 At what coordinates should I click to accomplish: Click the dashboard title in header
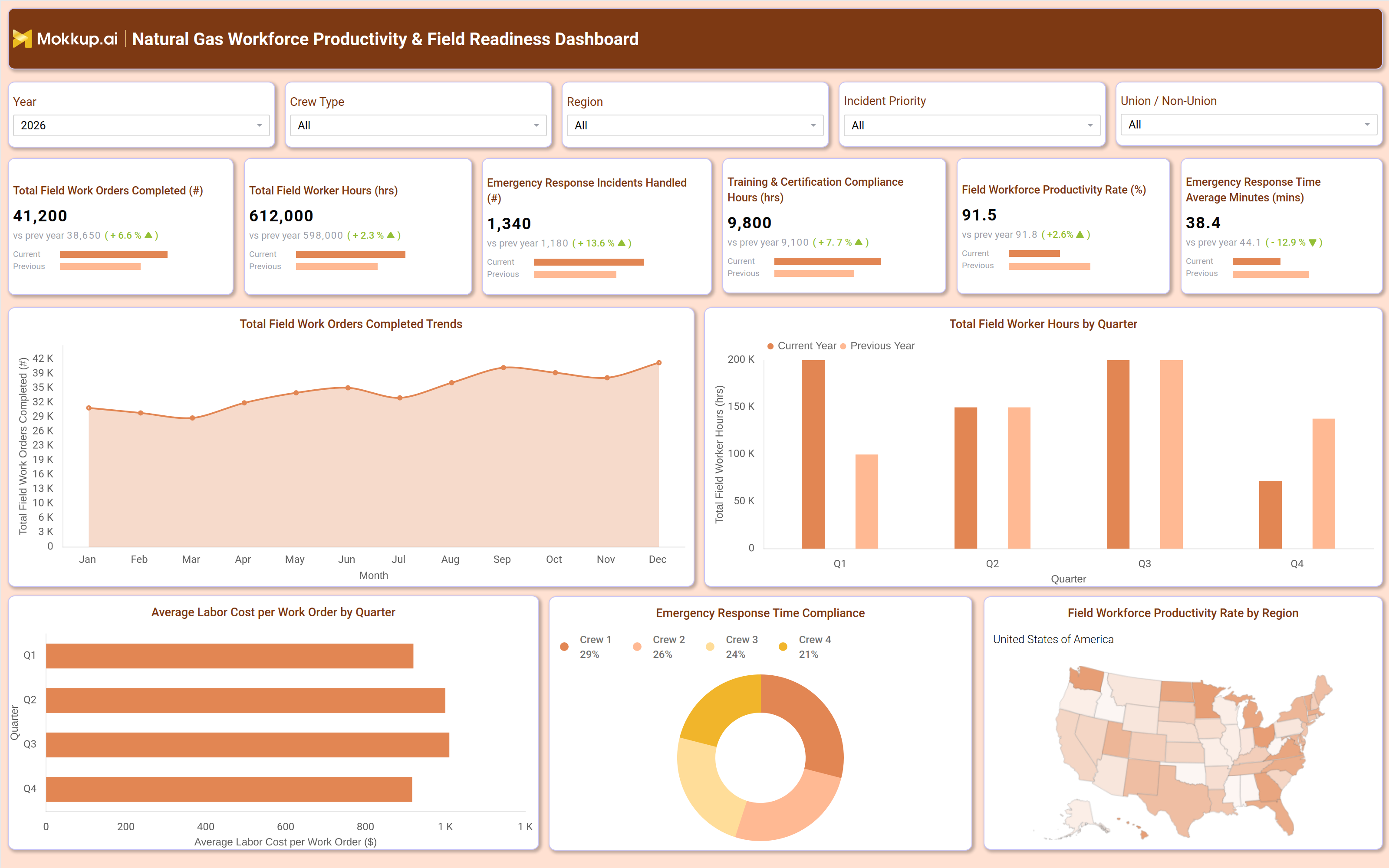tap(385, 39)
